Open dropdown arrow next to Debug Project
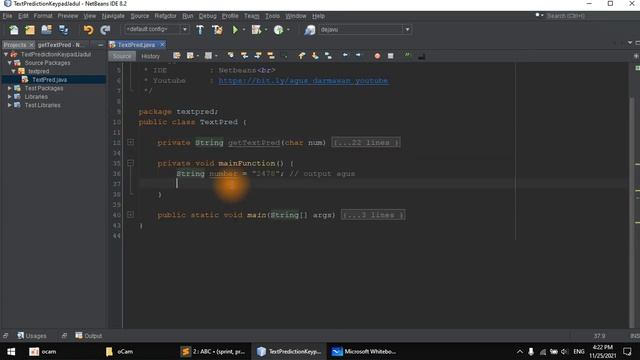The width and height of the screenshot is (640, 360). [266, 30]
